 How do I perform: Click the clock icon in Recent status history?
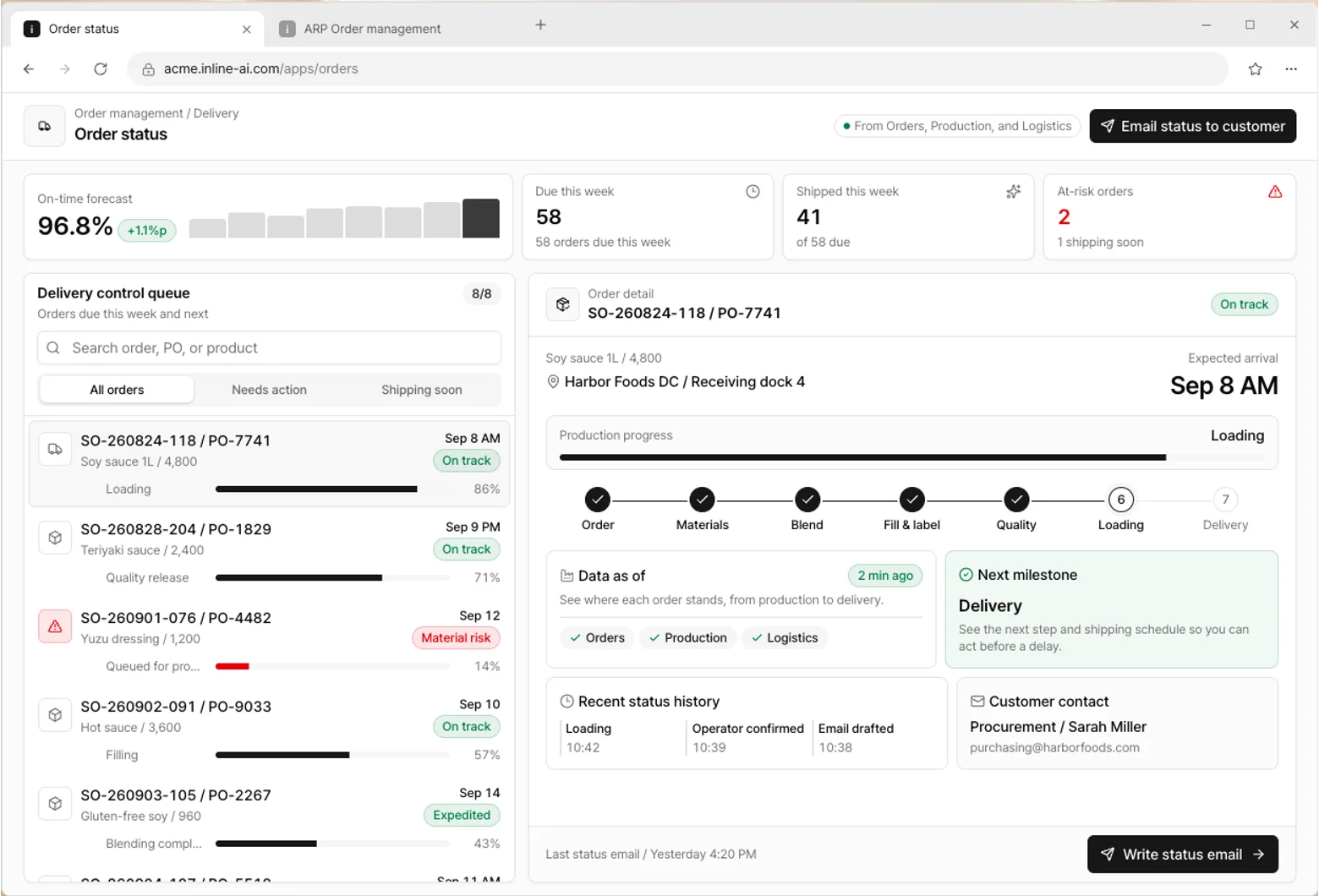567,702
